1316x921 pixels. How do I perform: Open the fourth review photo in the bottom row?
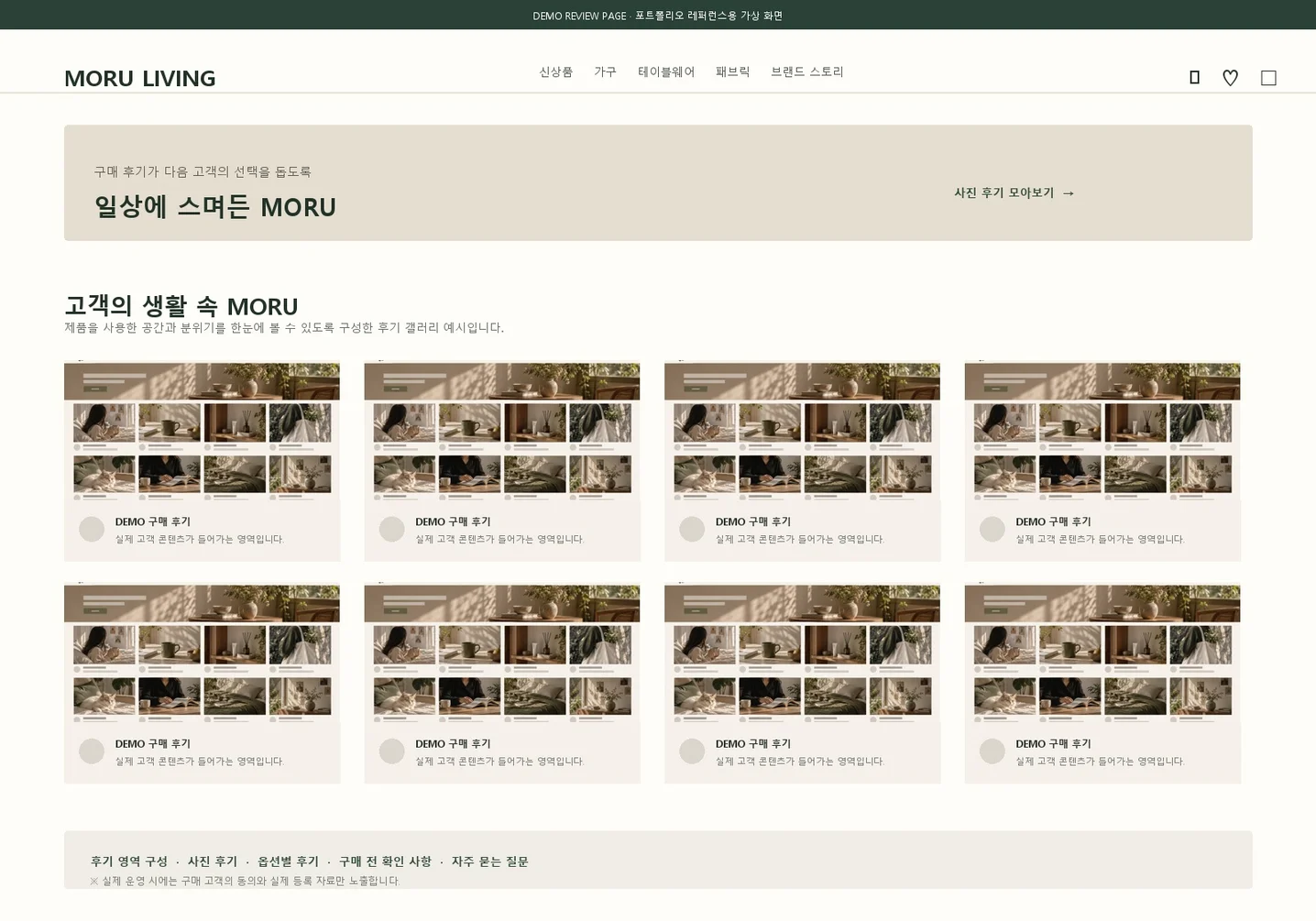1102,653
